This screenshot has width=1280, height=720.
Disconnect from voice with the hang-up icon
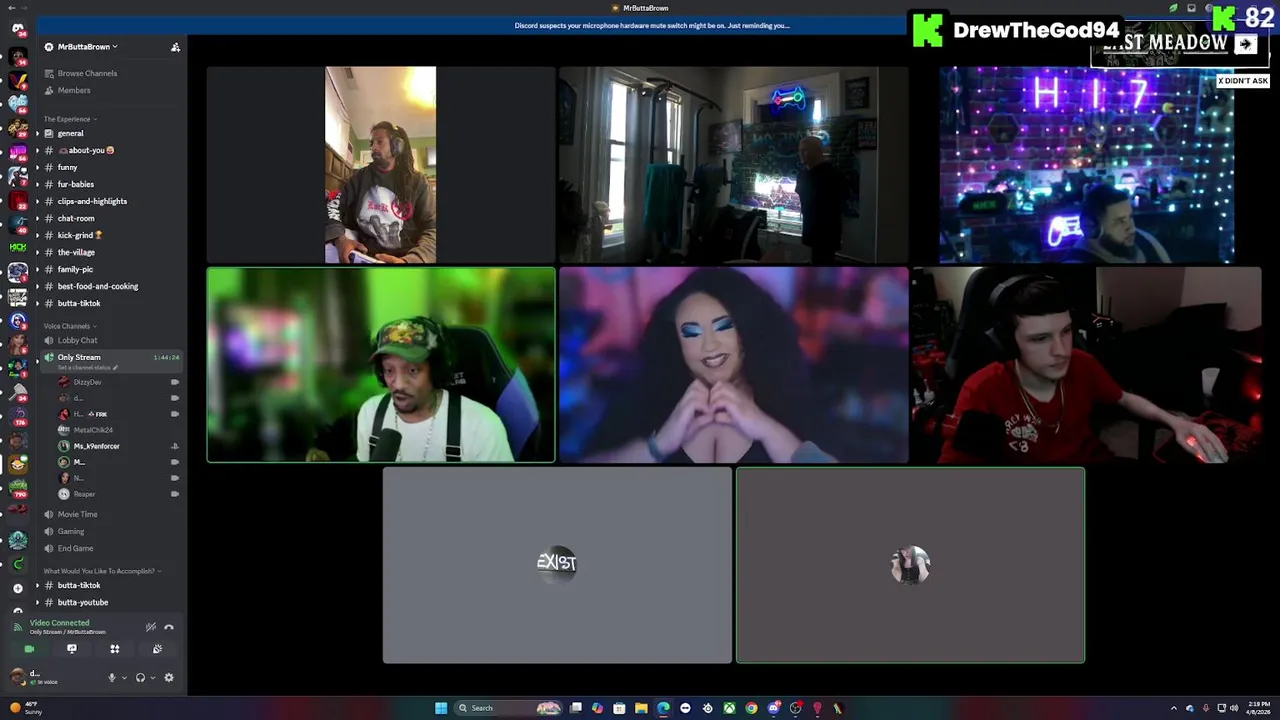(169, 627)
